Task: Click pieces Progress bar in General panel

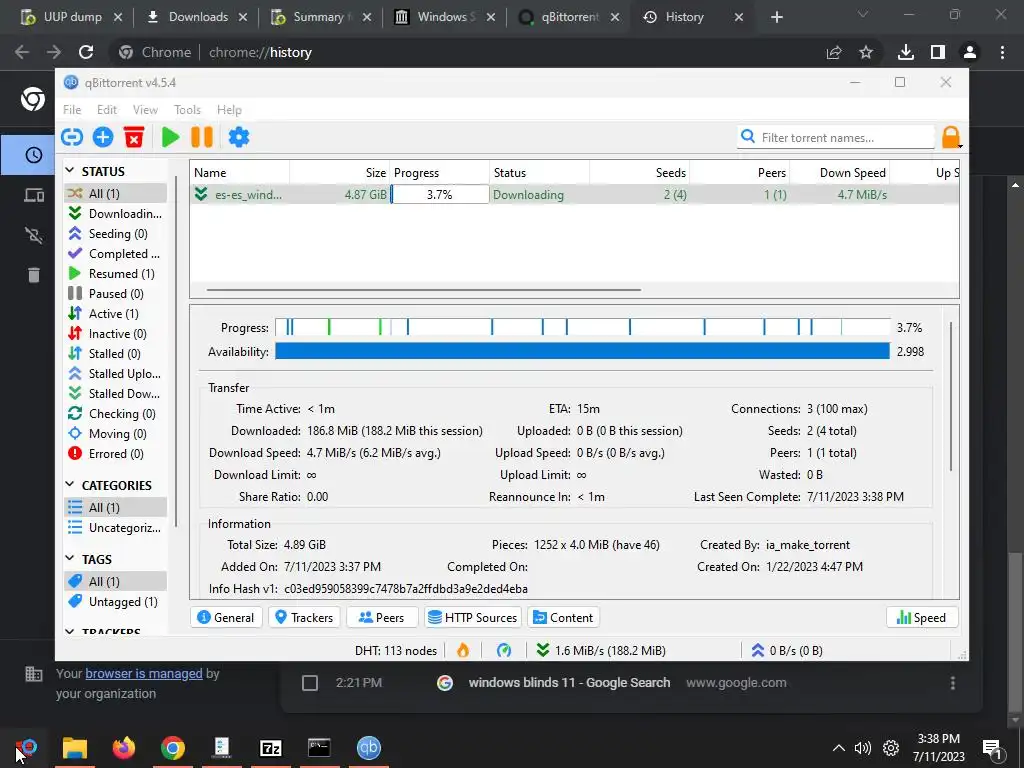Action: (583, 327)
